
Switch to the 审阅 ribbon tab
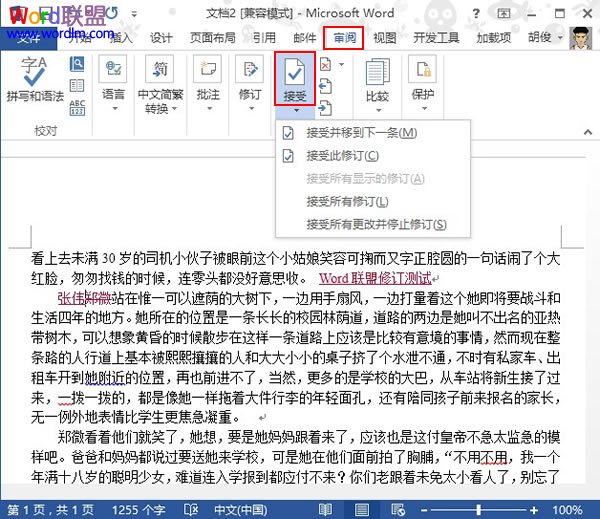pos(344,38)
